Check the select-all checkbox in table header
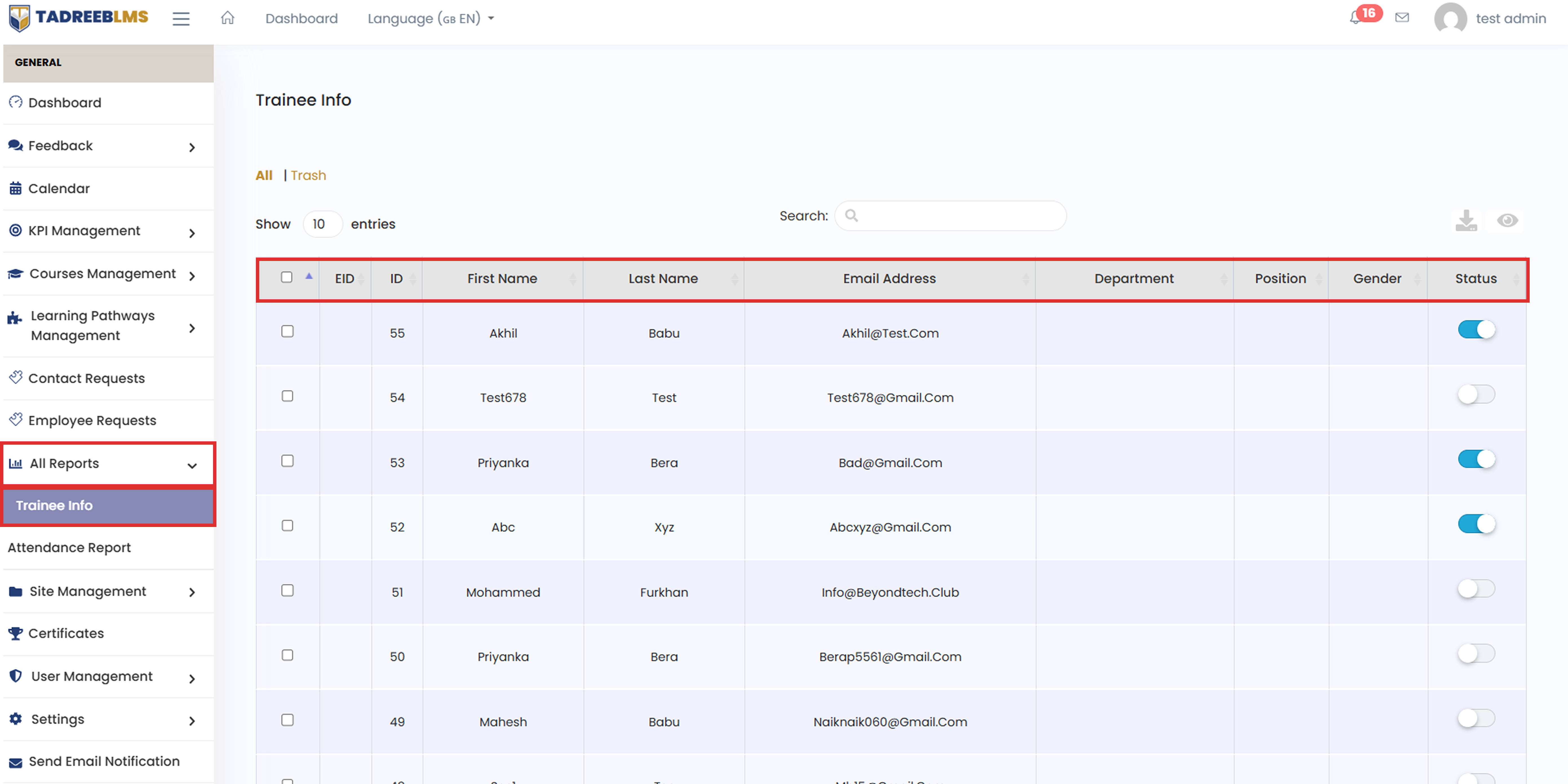 click(x=287, y=277)
